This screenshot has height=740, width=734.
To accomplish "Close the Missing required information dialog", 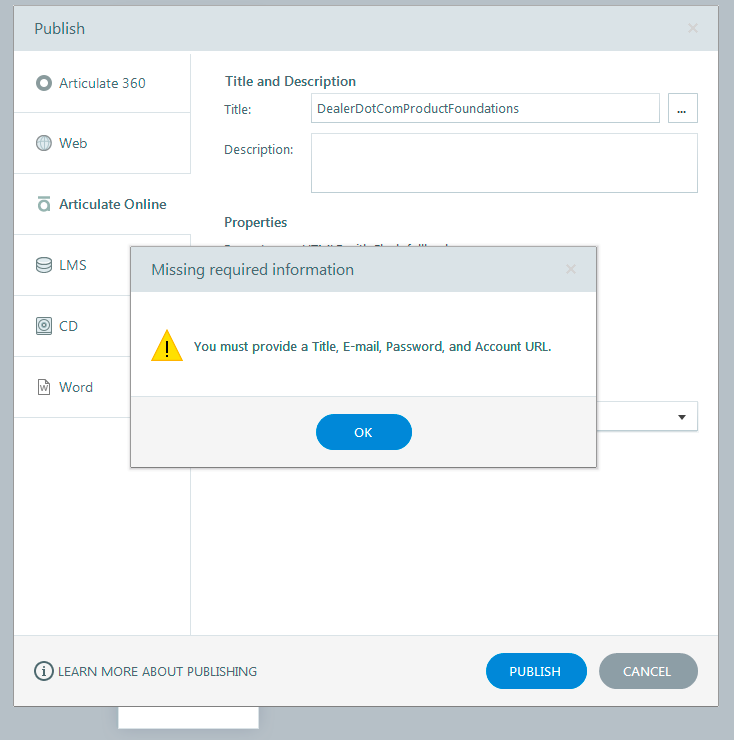I will click(x=571, y=269).
